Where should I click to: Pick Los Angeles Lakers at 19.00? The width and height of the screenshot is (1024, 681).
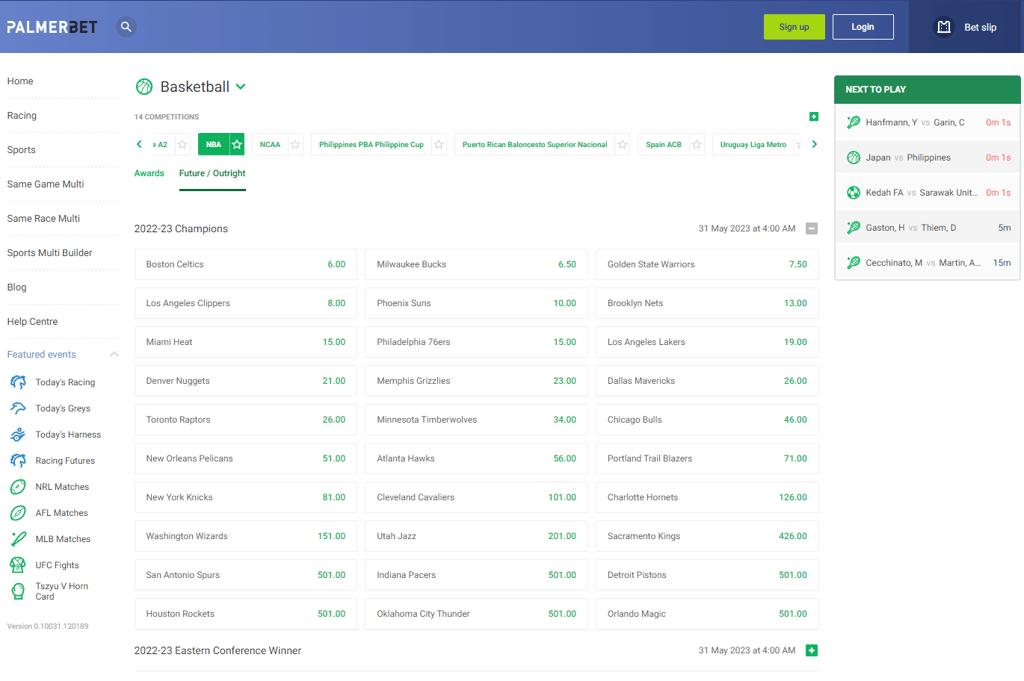(707, 342)
